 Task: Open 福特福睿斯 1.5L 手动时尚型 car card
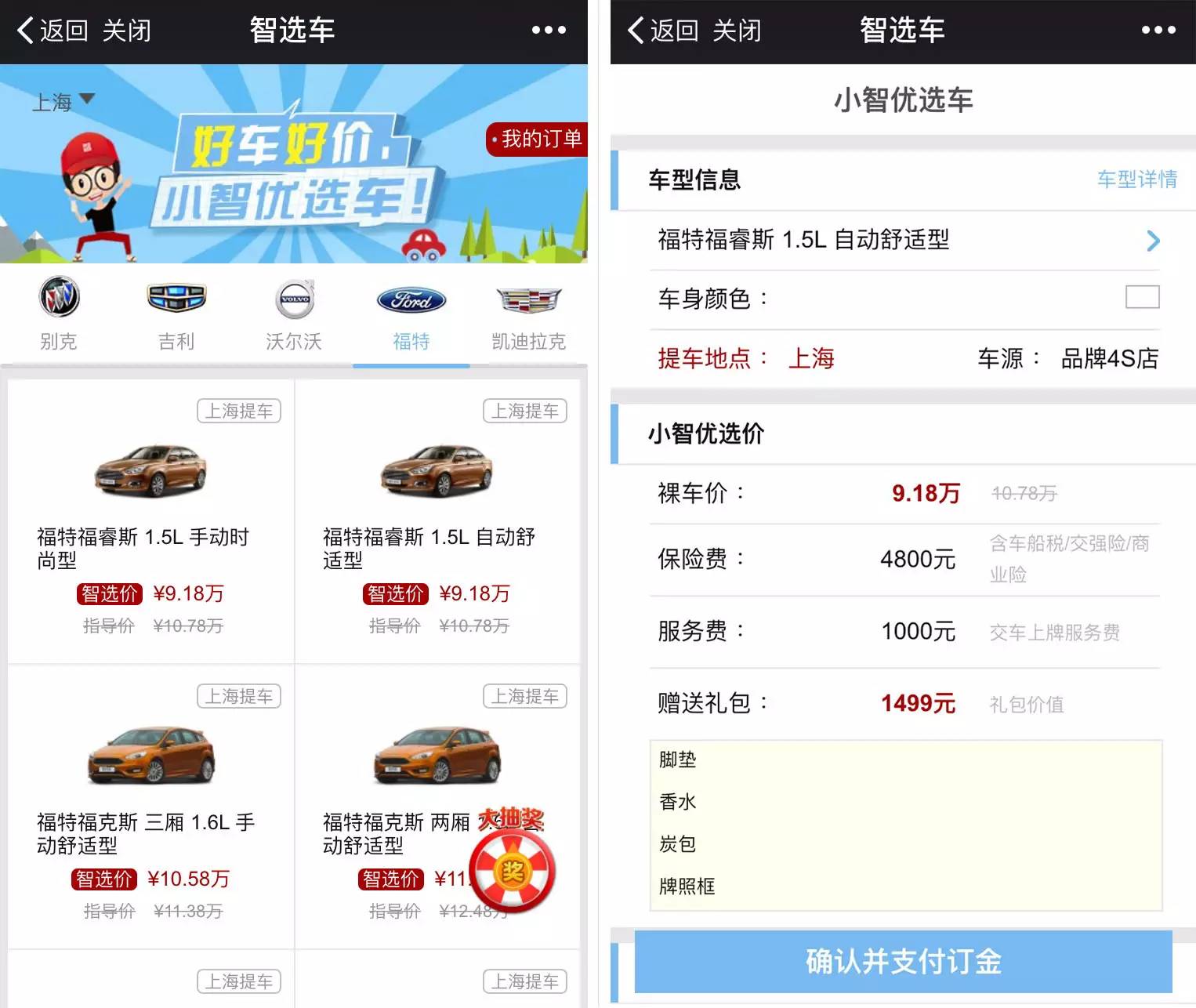150,521
